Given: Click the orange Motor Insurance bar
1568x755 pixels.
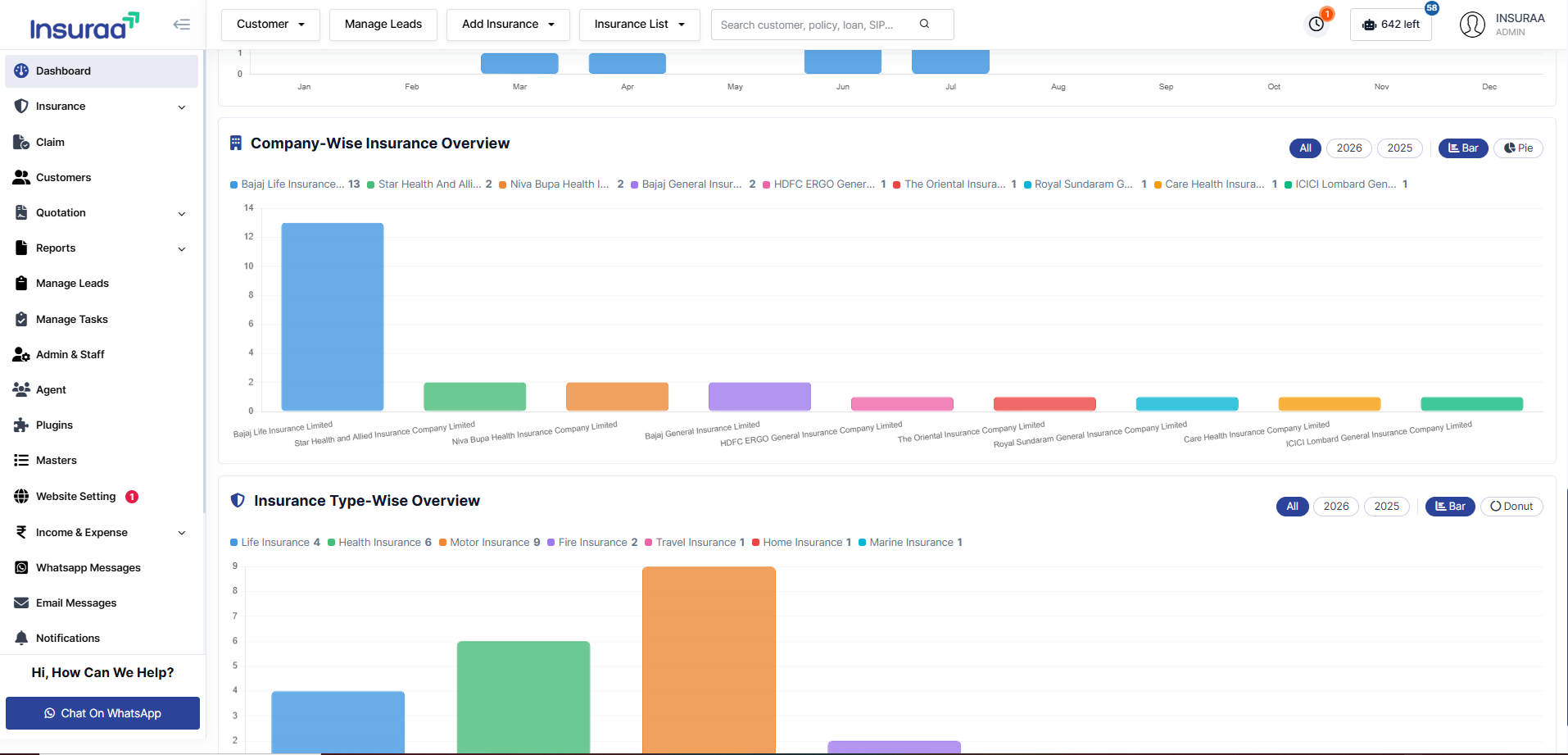Looking at the screenshot, I should coord(709,660).
